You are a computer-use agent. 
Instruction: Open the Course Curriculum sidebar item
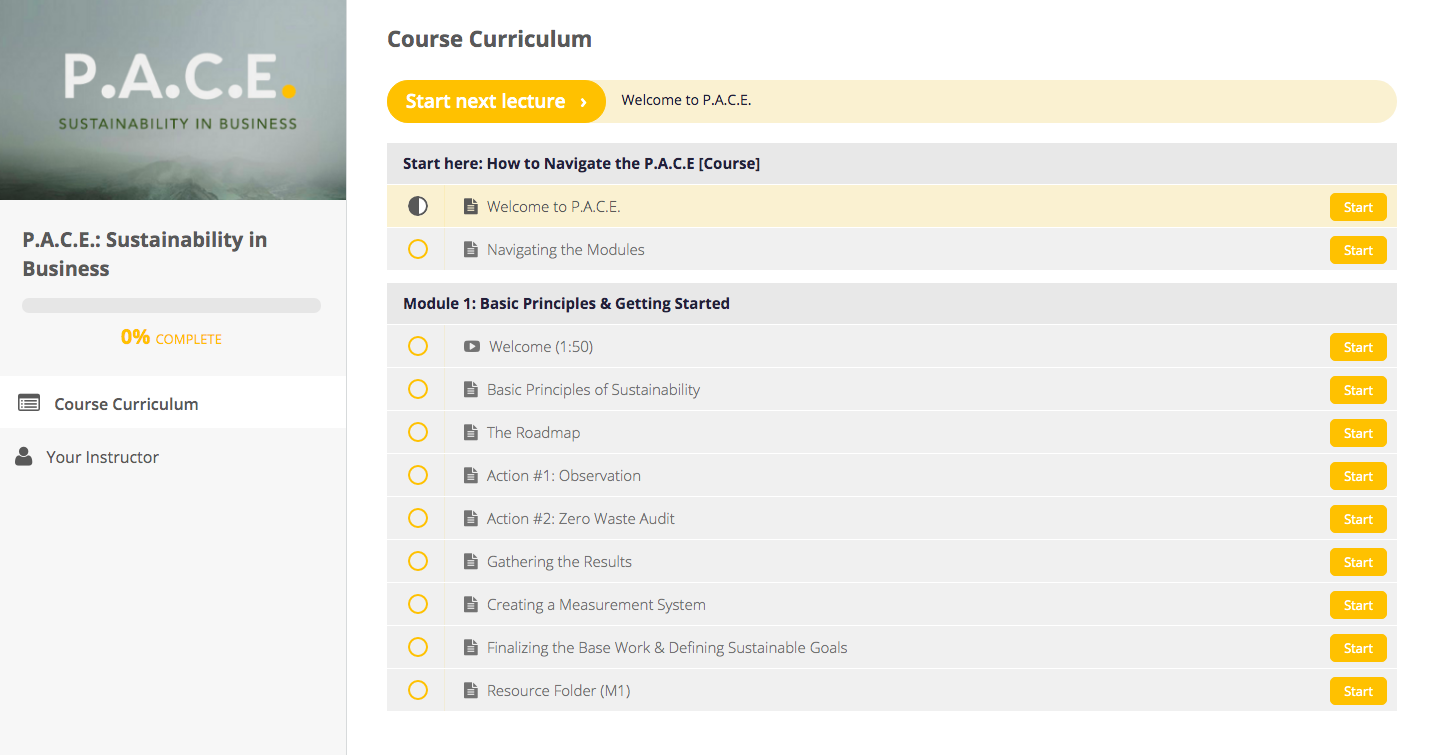173,403
